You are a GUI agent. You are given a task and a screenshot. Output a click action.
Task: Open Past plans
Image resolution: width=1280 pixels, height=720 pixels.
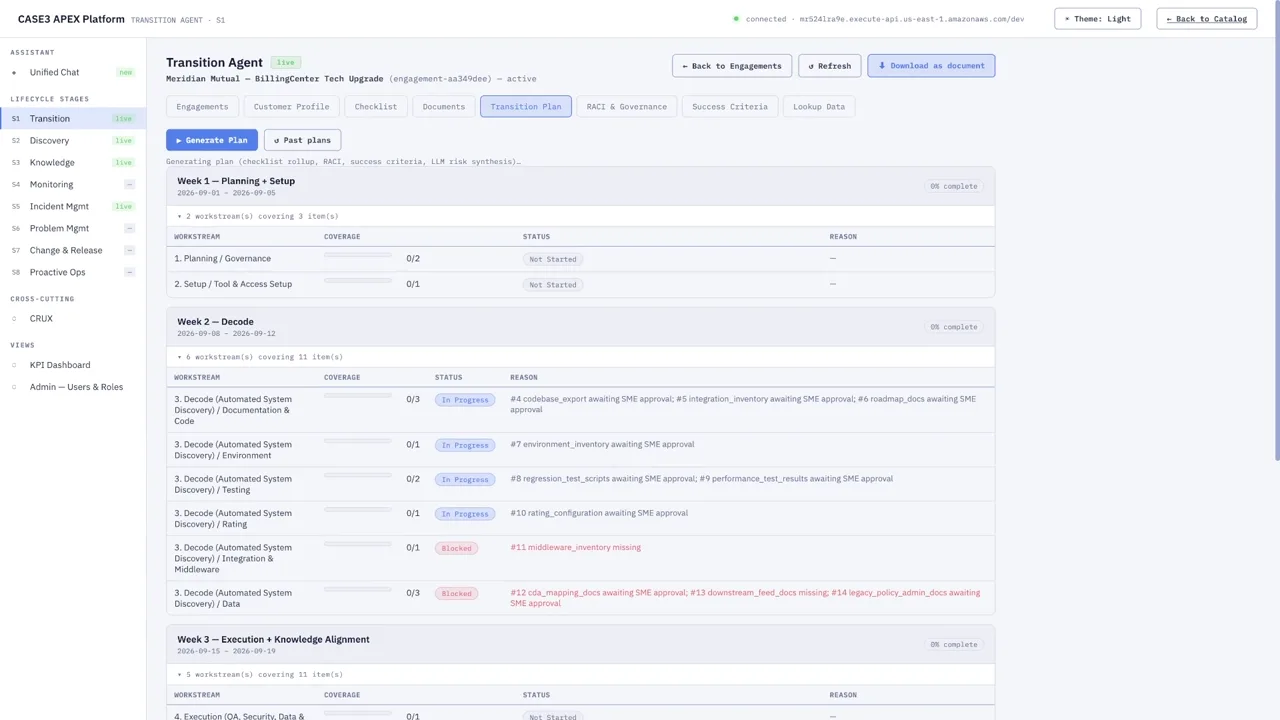tap(302, 140)
